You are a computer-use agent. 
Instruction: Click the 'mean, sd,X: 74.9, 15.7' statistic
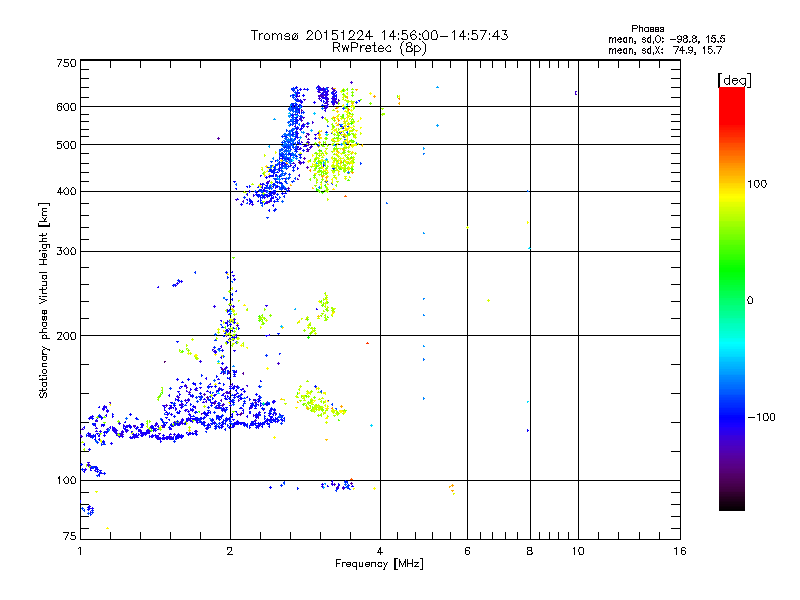(x=665, y=50)
